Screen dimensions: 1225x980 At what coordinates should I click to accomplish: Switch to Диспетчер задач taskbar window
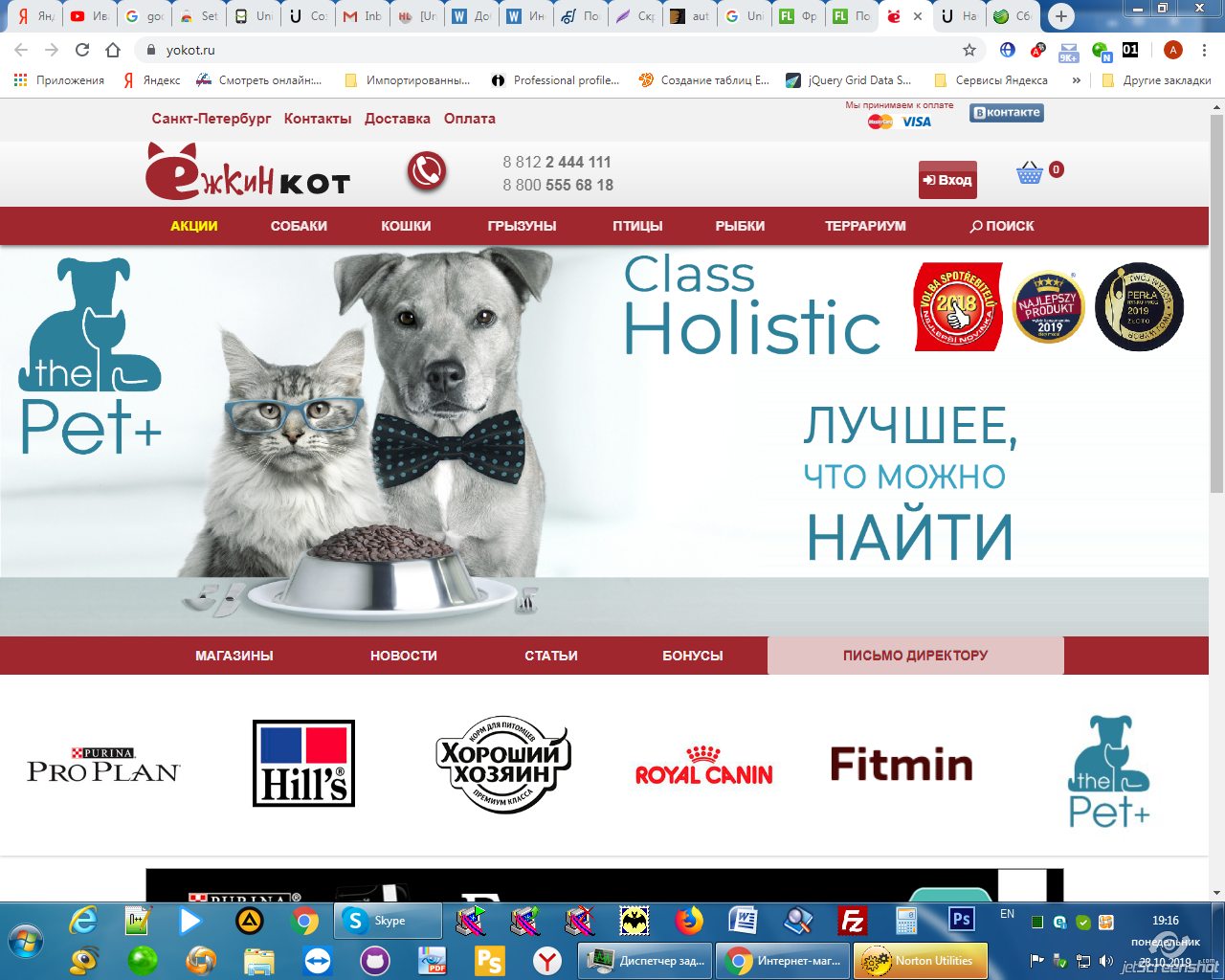click(x=647, y=960)
